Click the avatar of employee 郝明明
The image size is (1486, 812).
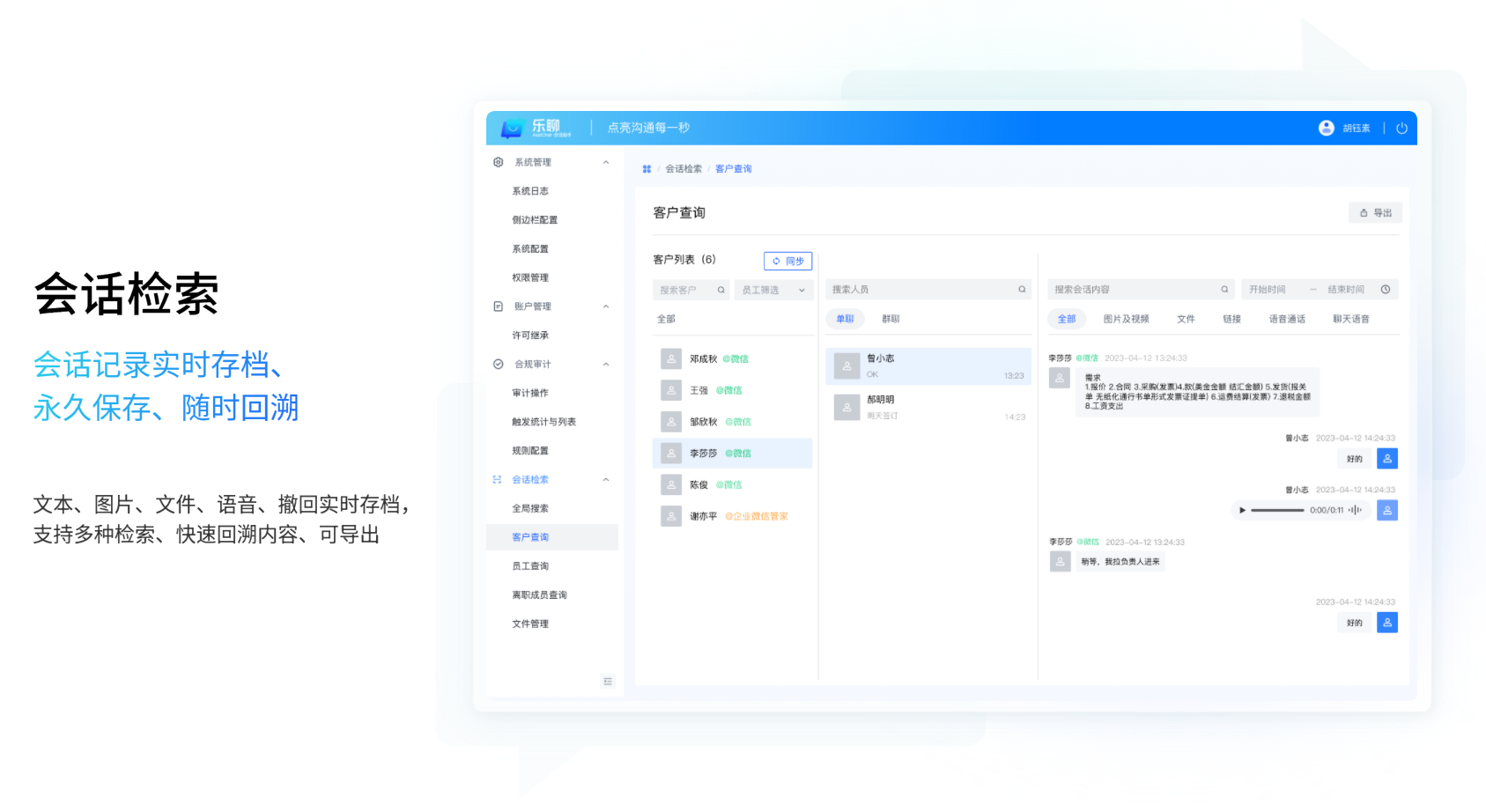[x=847, y=407]
